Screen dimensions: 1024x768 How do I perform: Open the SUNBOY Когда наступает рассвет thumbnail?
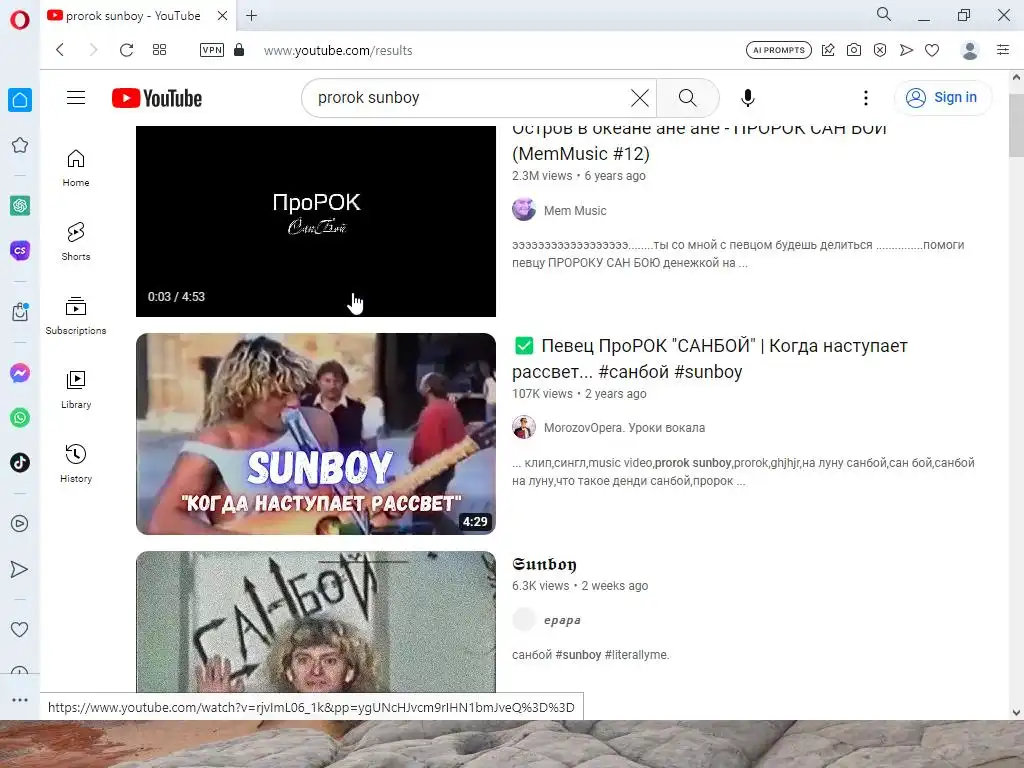click(316, 434)
